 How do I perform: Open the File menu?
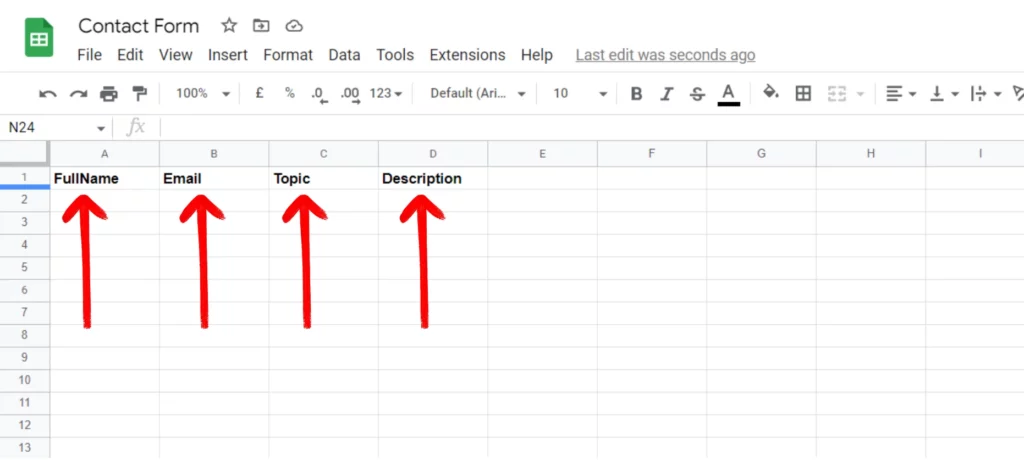(89, 55)
